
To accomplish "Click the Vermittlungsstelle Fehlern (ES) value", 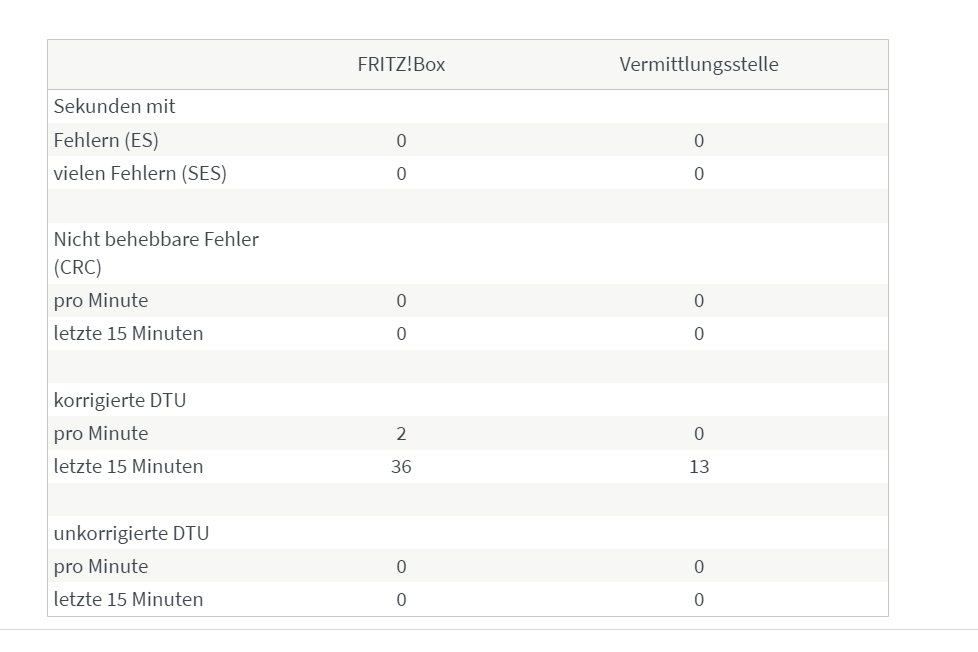I will pyautogui.click(x=699, y=140).
